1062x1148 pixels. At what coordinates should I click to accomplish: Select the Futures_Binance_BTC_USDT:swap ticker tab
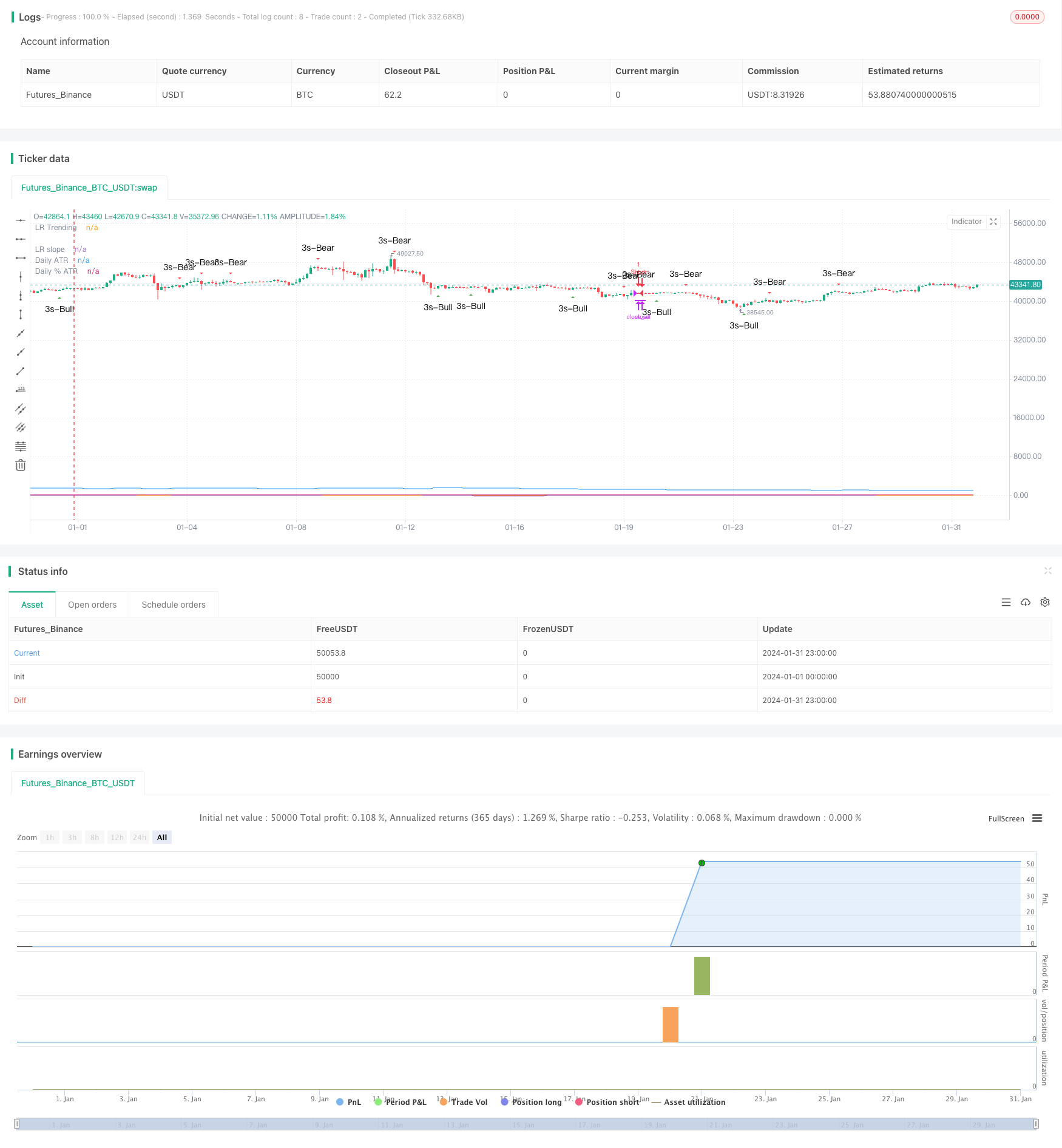pyautogui.click(x=89, y=188)
